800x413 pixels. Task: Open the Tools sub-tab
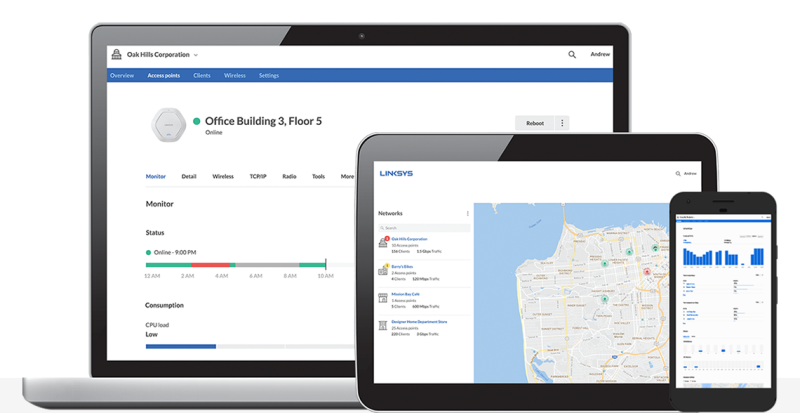(318, 177)
